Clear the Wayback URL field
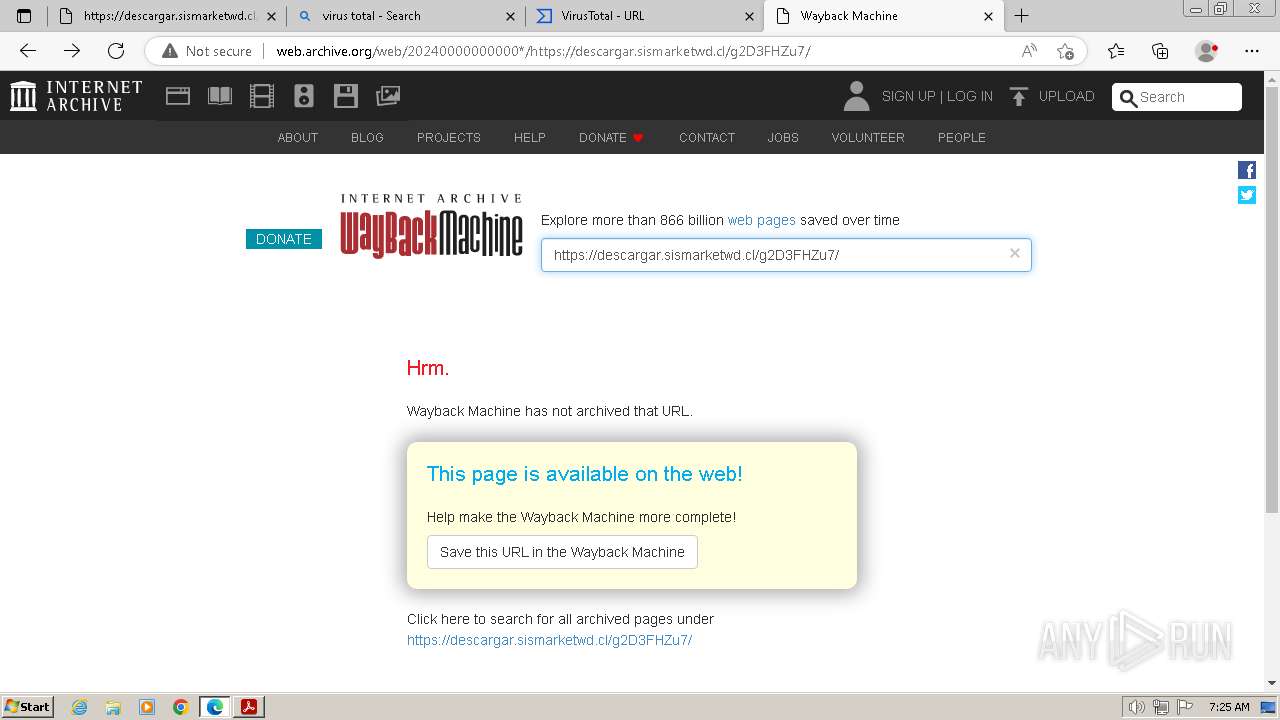The image size is (1280, 720). pyautogui.click(x=1014, y=254)
